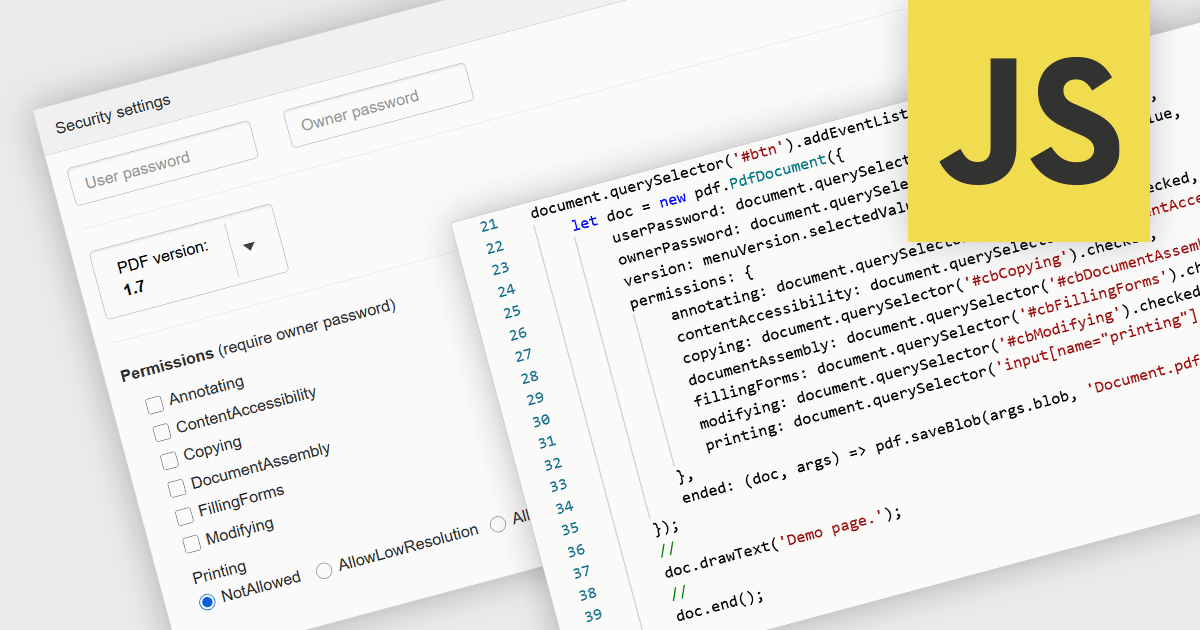Toggle the DocumentAssembly checkbox
The image size is (1200, 630).
(x=177, y=488)
